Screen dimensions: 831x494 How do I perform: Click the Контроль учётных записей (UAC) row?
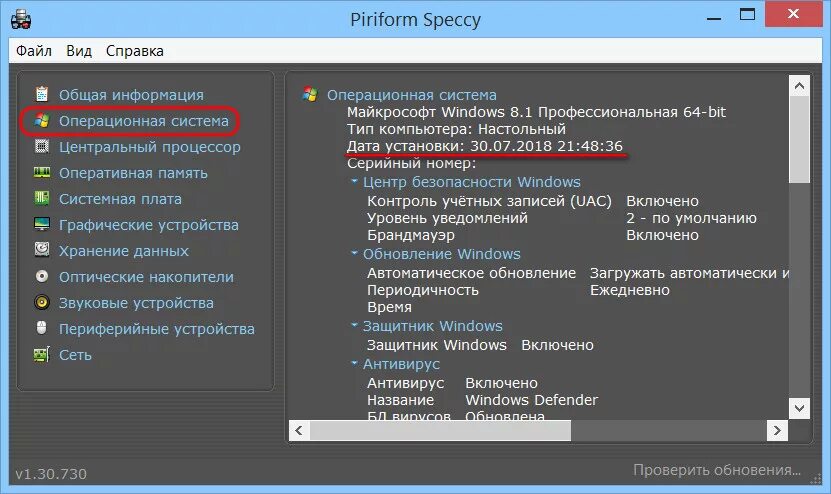point(533,201)
